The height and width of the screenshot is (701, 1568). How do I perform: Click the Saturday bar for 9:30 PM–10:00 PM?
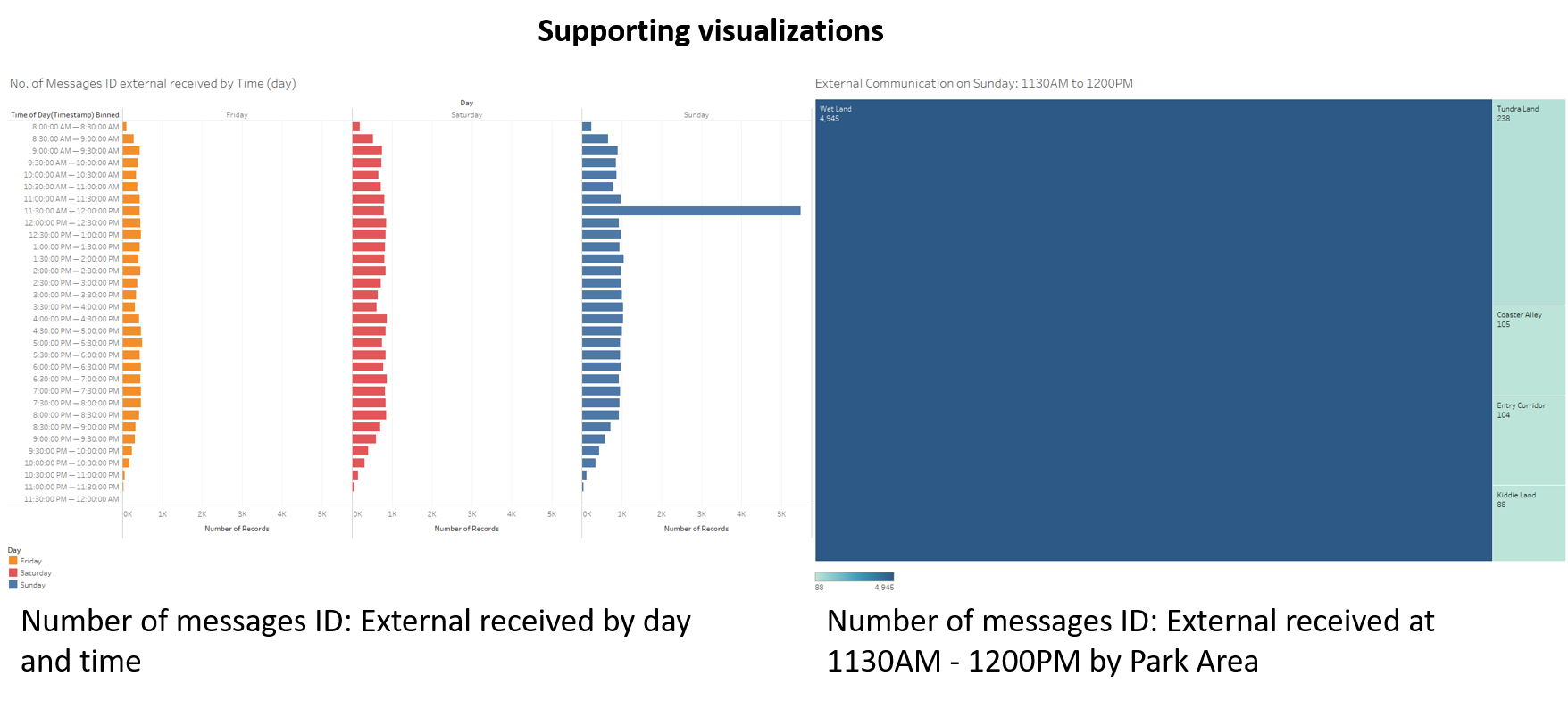pos(360,451)
